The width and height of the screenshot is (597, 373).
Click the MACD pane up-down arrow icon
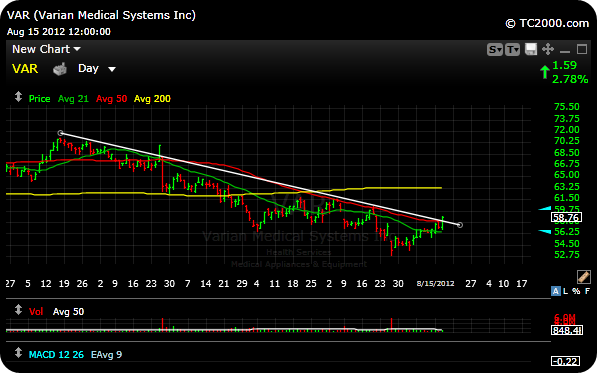click(x=18, y=353)
